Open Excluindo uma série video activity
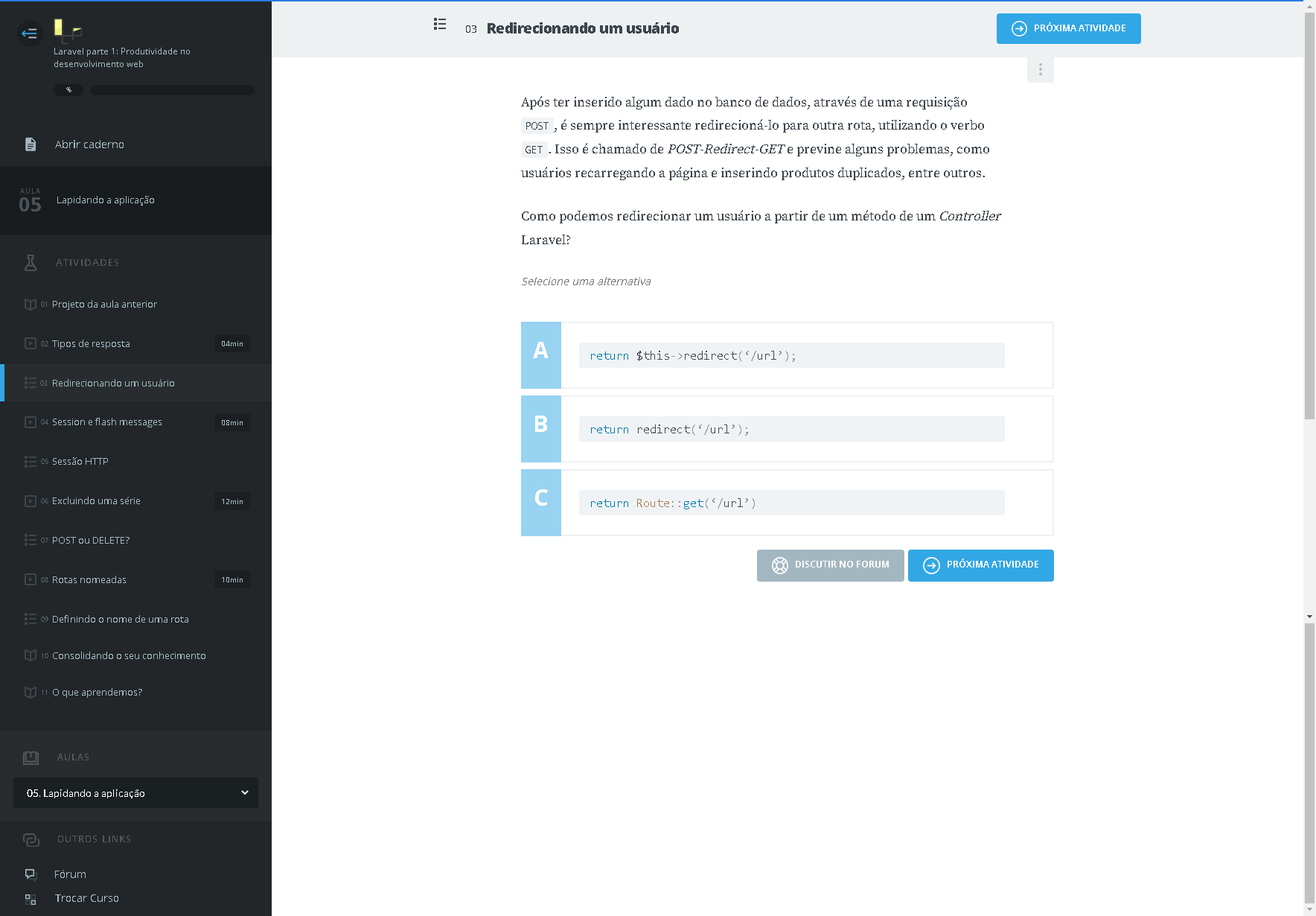Image resolution: width=1316 pixels, height=916 pixels. (x=96, y=501)
